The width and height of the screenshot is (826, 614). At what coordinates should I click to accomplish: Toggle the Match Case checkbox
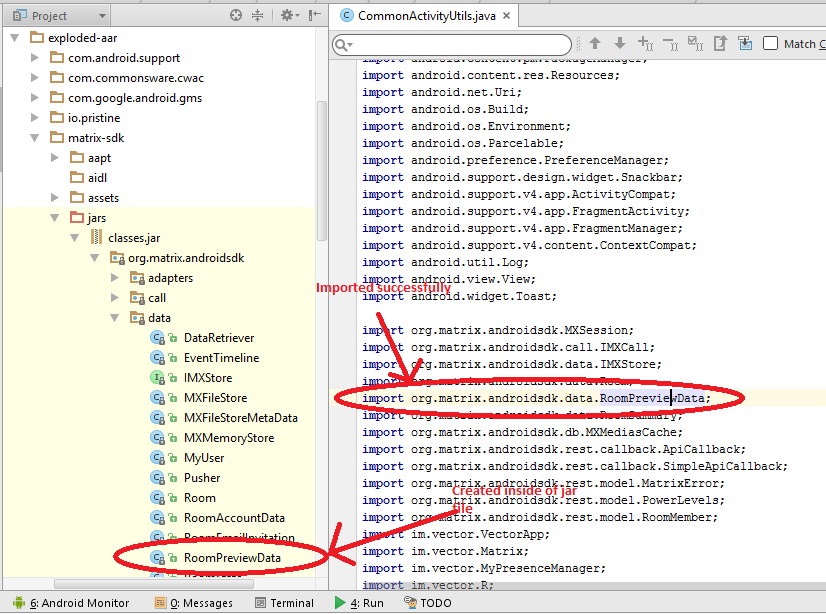click(x=770, y=43)
